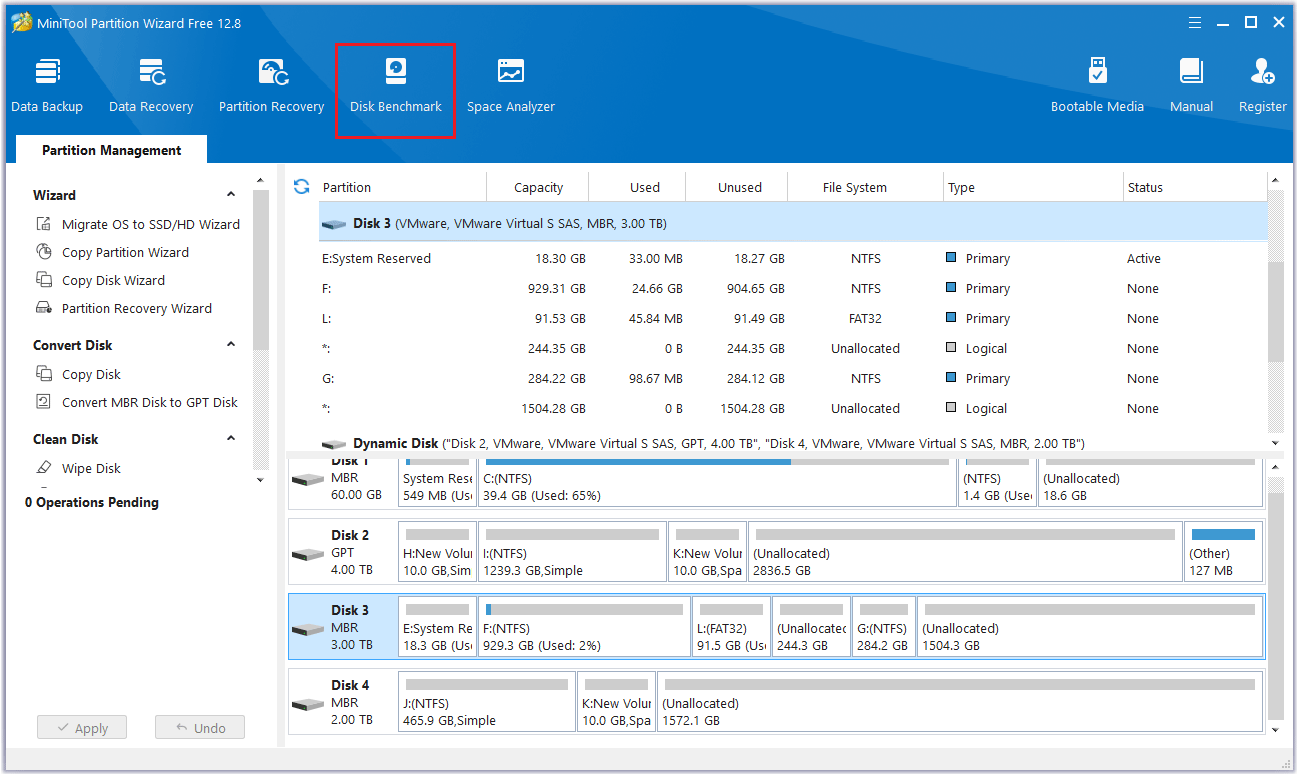Select E:System Reserved block on Disk 3
The height and width of the screenshot is (774, 1297).
click(x=437, y=627)
